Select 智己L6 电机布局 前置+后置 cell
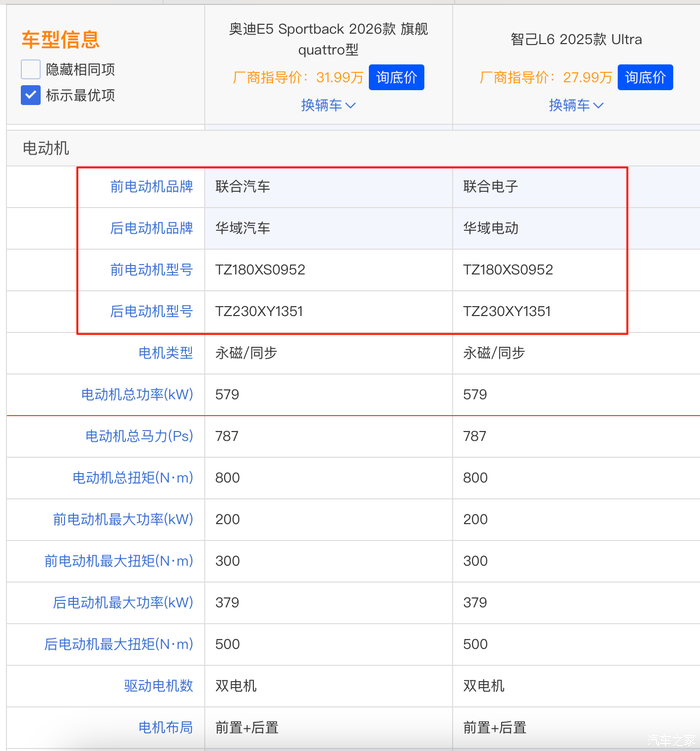The height and width of the screenshot is (751, 700). (x=576, y=728)
